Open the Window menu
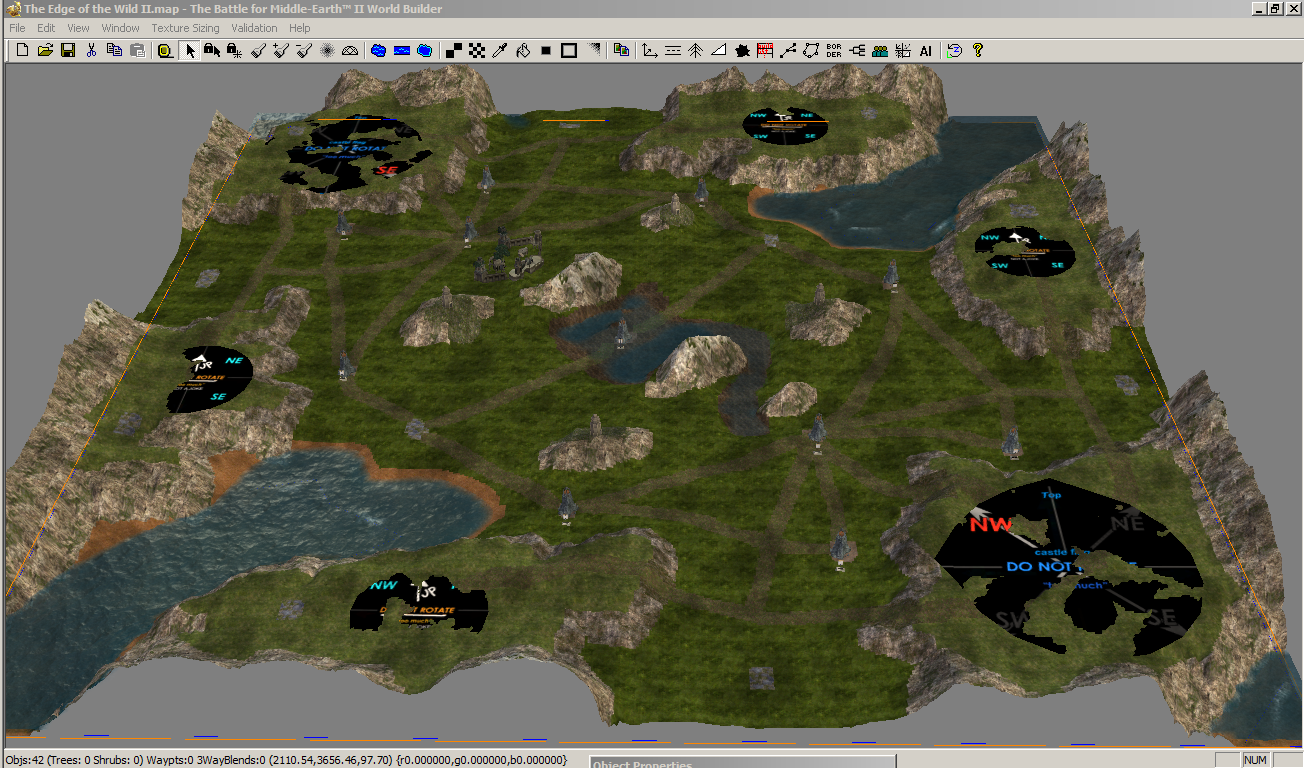 click(121, 28)
